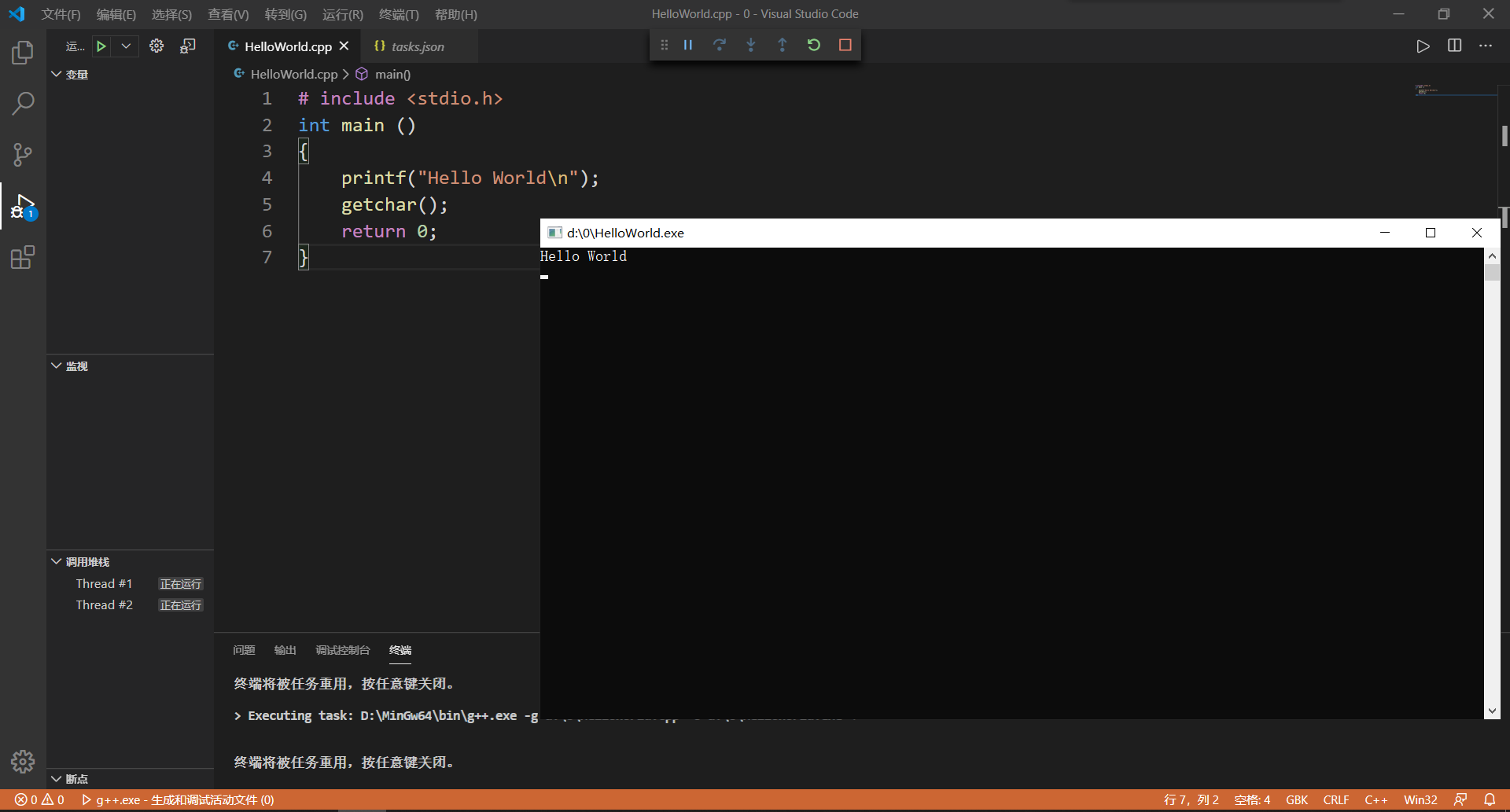Show errors and warnings from status bar
Image resolution: width=1510 pixels, height=812 pixels.
[39, 799]
